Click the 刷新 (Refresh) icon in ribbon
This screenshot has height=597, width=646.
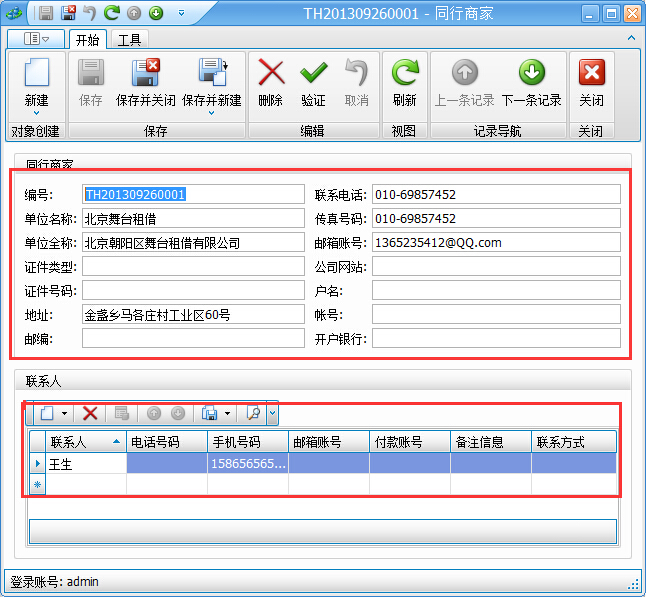click(x=405, y=73)
